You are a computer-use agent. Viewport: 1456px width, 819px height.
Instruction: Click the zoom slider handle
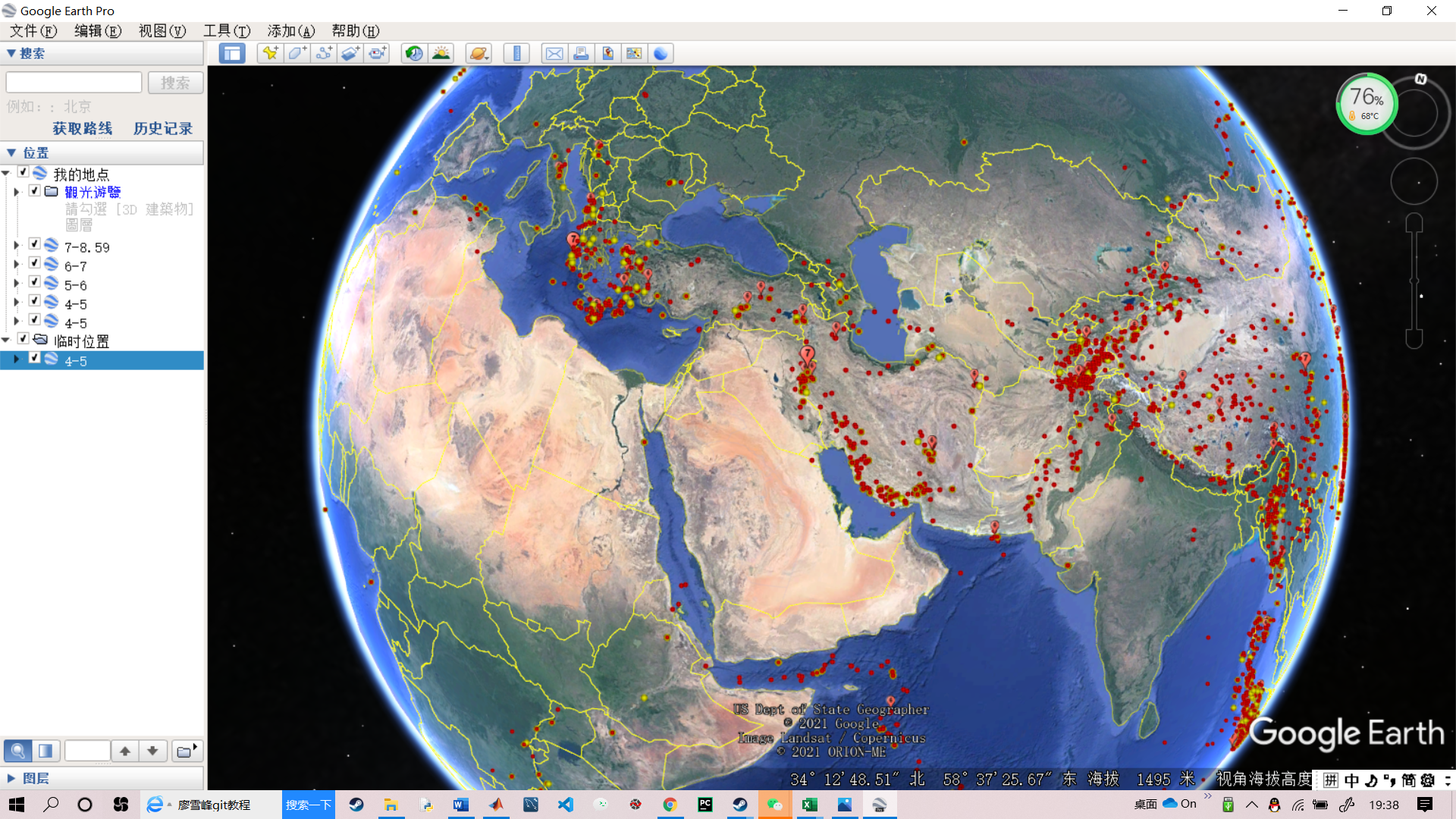click(1414, 281)
